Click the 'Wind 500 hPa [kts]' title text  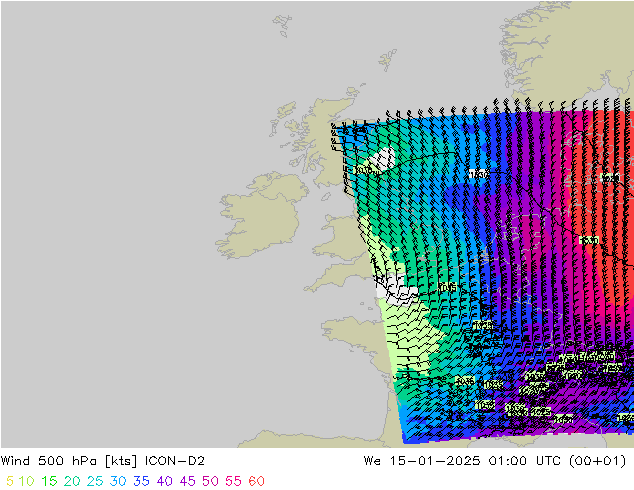[69, 461]
